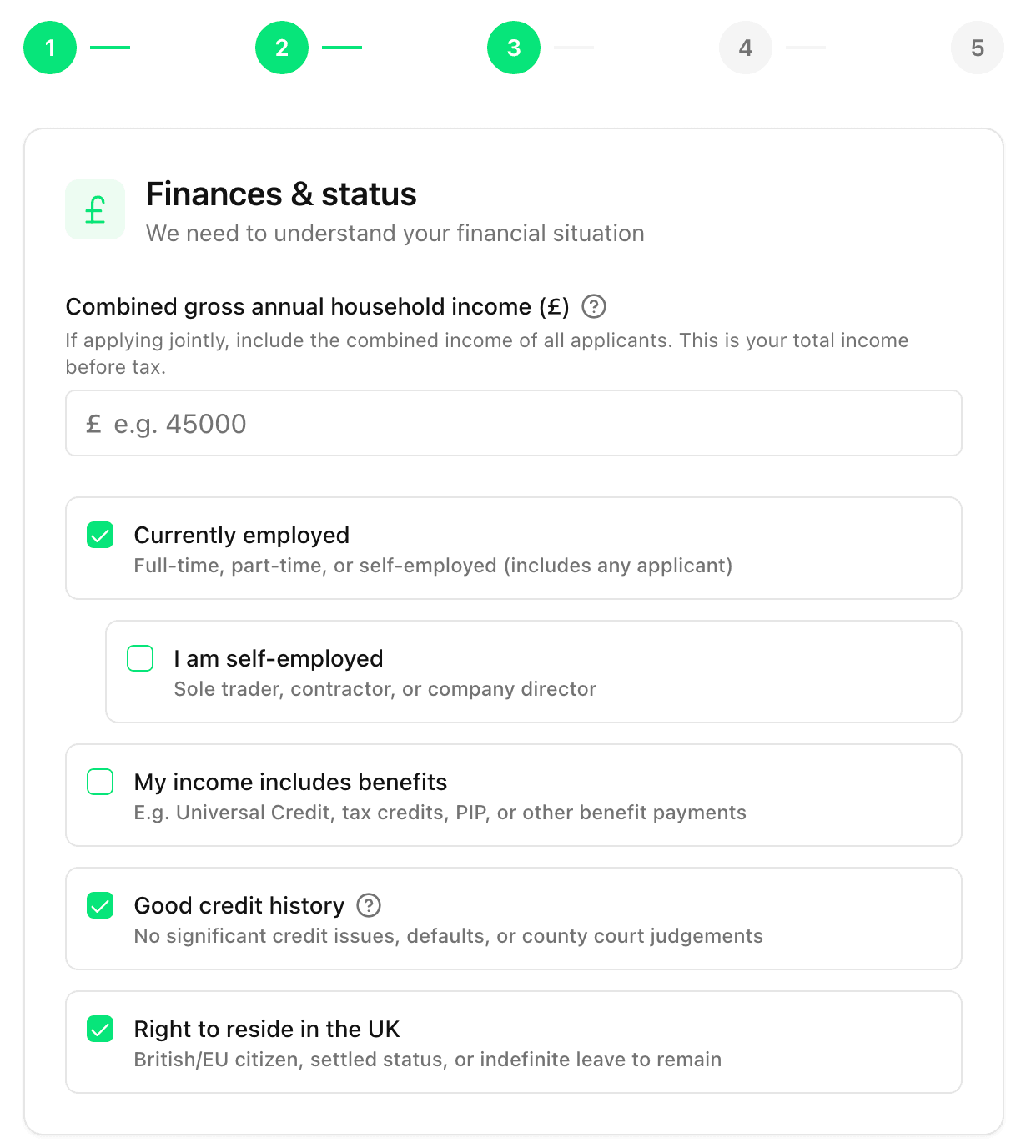
Task: Select step 3 circle in stepper
Action: point(514,48)
